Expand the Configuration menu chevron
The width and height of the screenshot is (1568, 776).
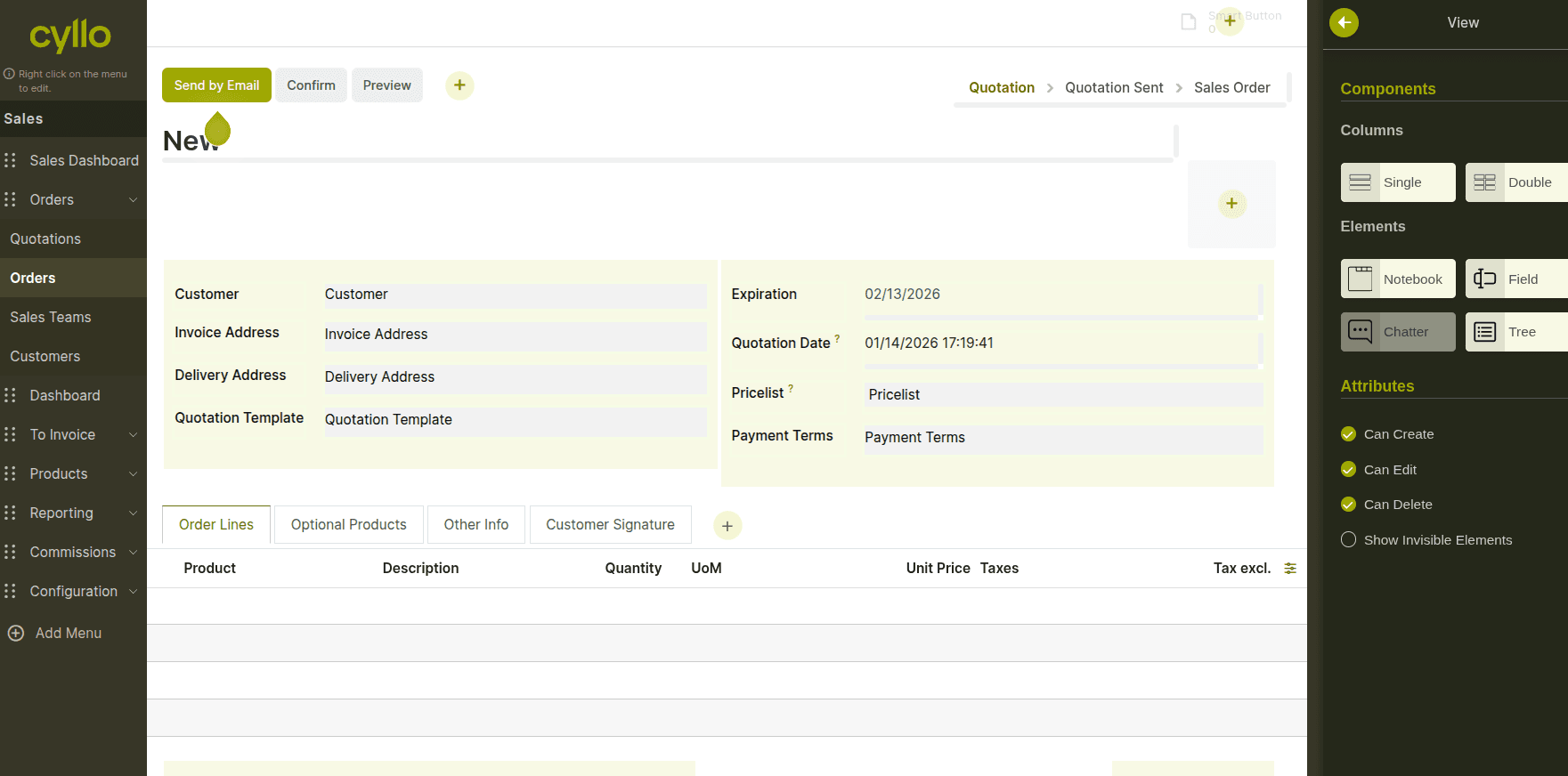pos(134,592)
